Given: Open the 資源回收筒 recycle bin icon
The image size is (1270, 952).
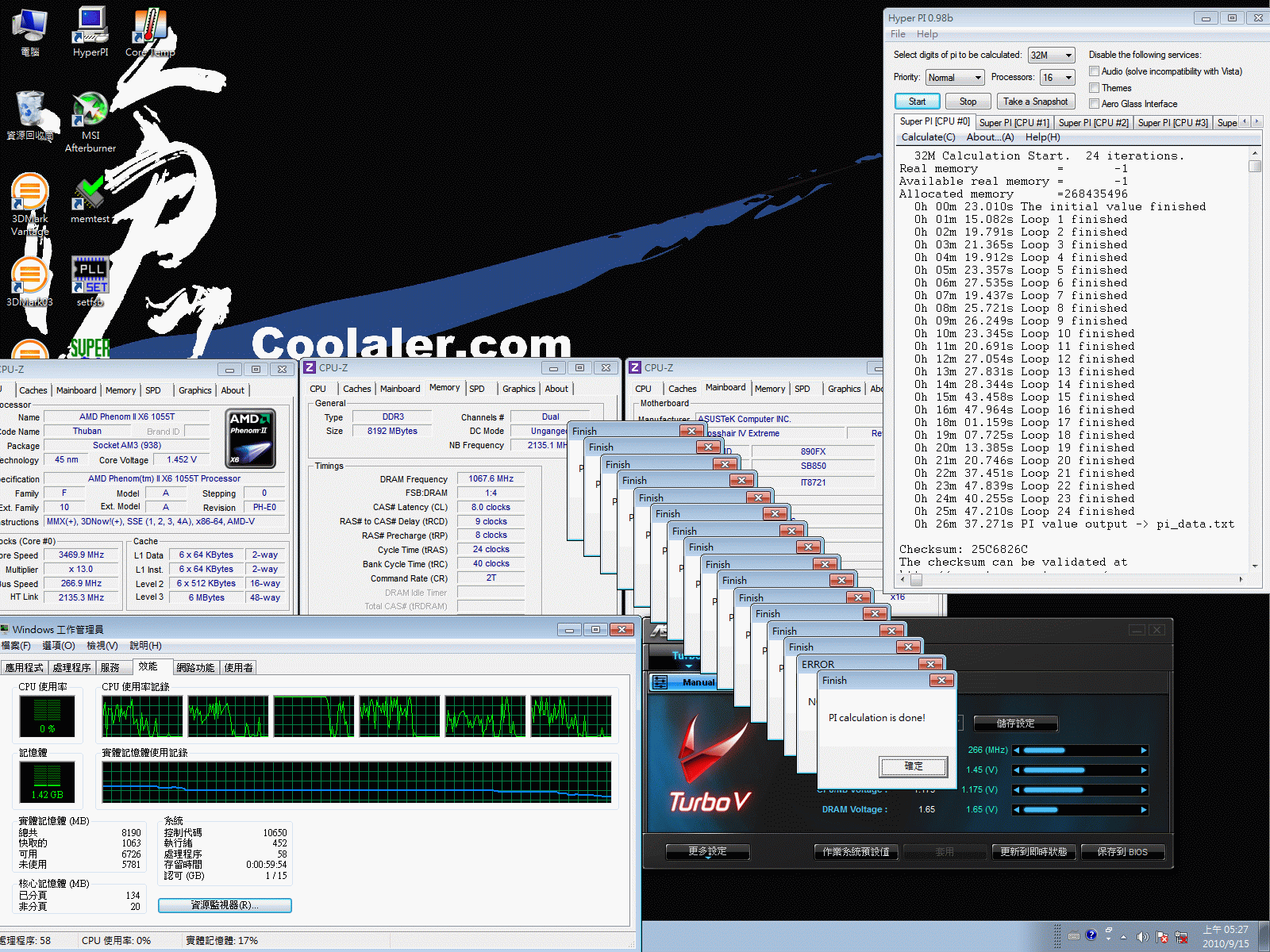Looking at the screenshot, I should click(30, 116).
